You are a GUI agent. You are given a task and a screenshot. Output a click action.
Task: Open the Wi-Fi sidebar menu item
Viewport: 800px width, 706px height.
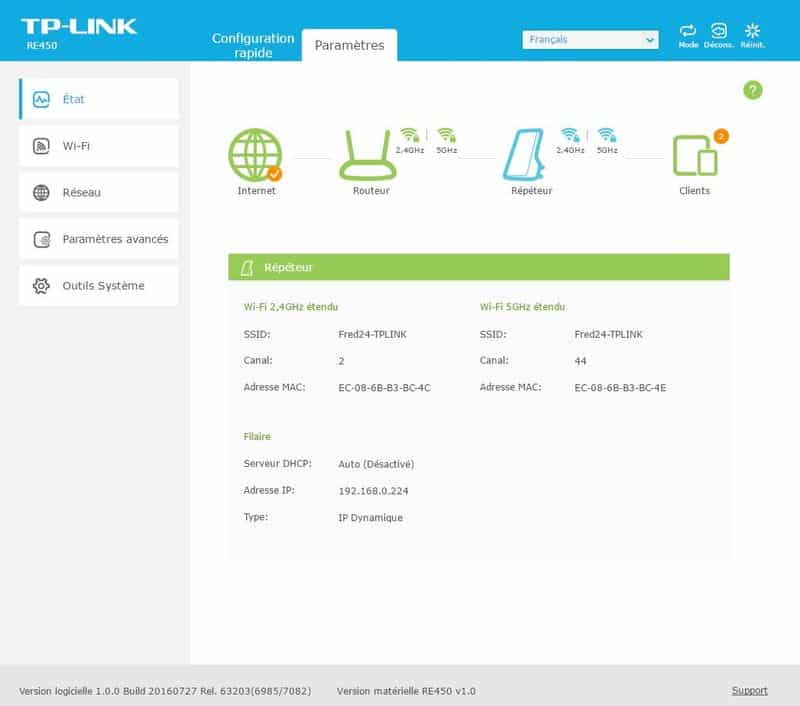point(98,146)
